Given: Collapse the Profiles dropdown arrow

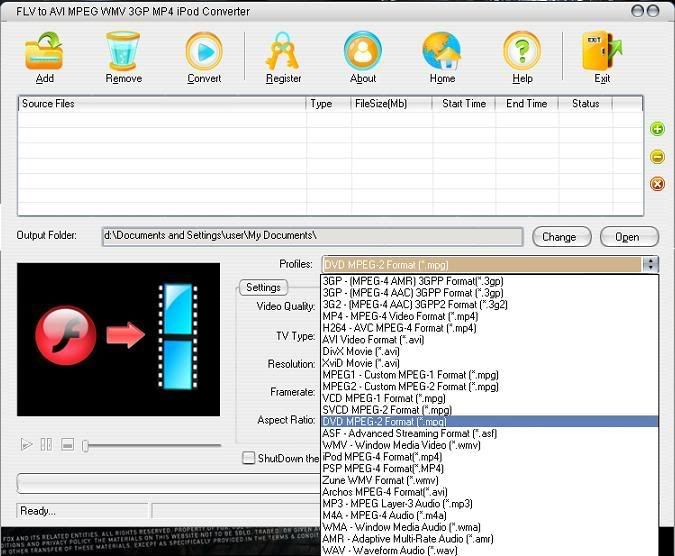Looking at the screenshot, I should point(650,264).
